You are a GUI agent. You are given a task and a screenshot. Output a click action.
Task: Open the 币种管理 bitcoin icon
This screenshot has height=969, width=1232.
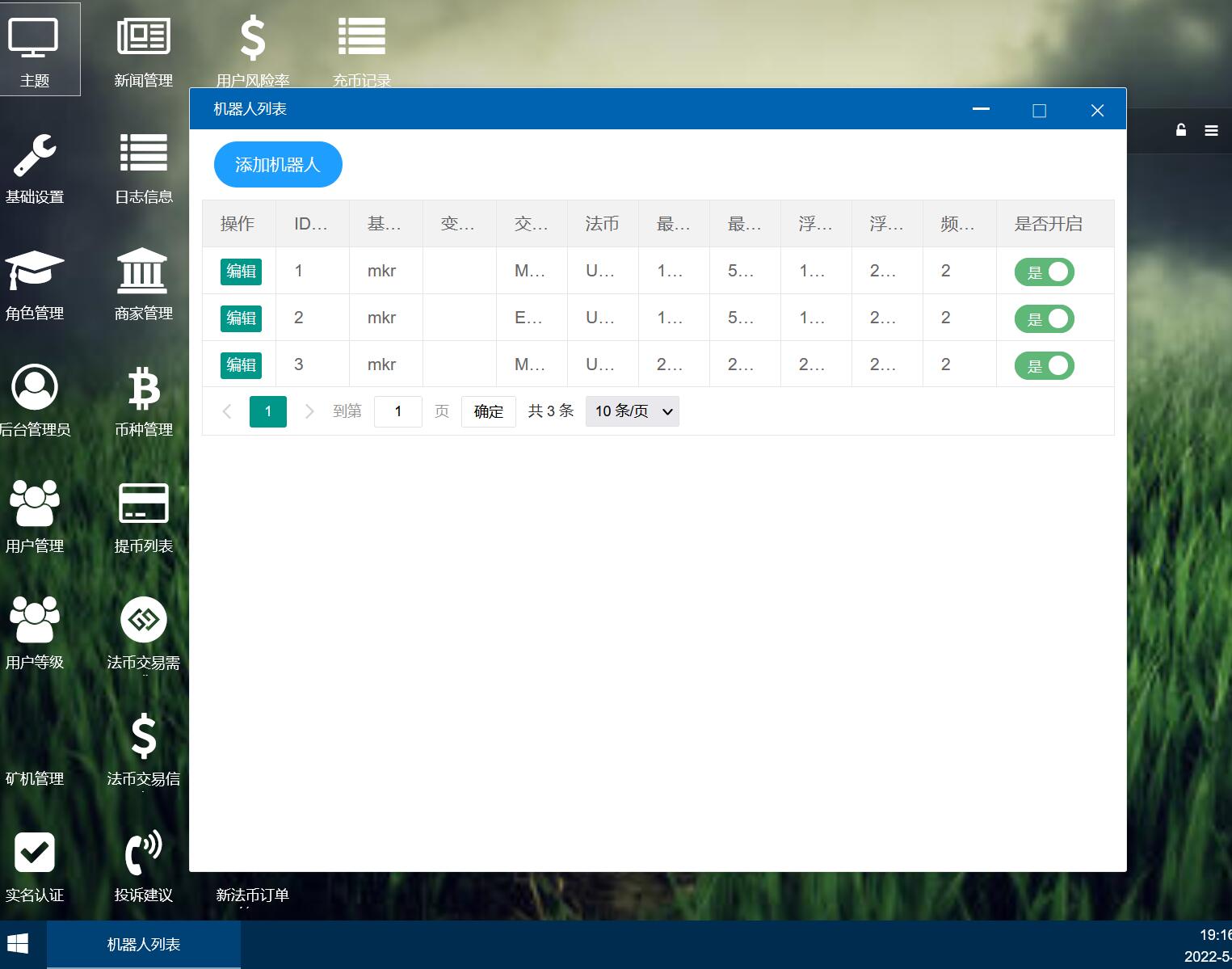[143, 389]
